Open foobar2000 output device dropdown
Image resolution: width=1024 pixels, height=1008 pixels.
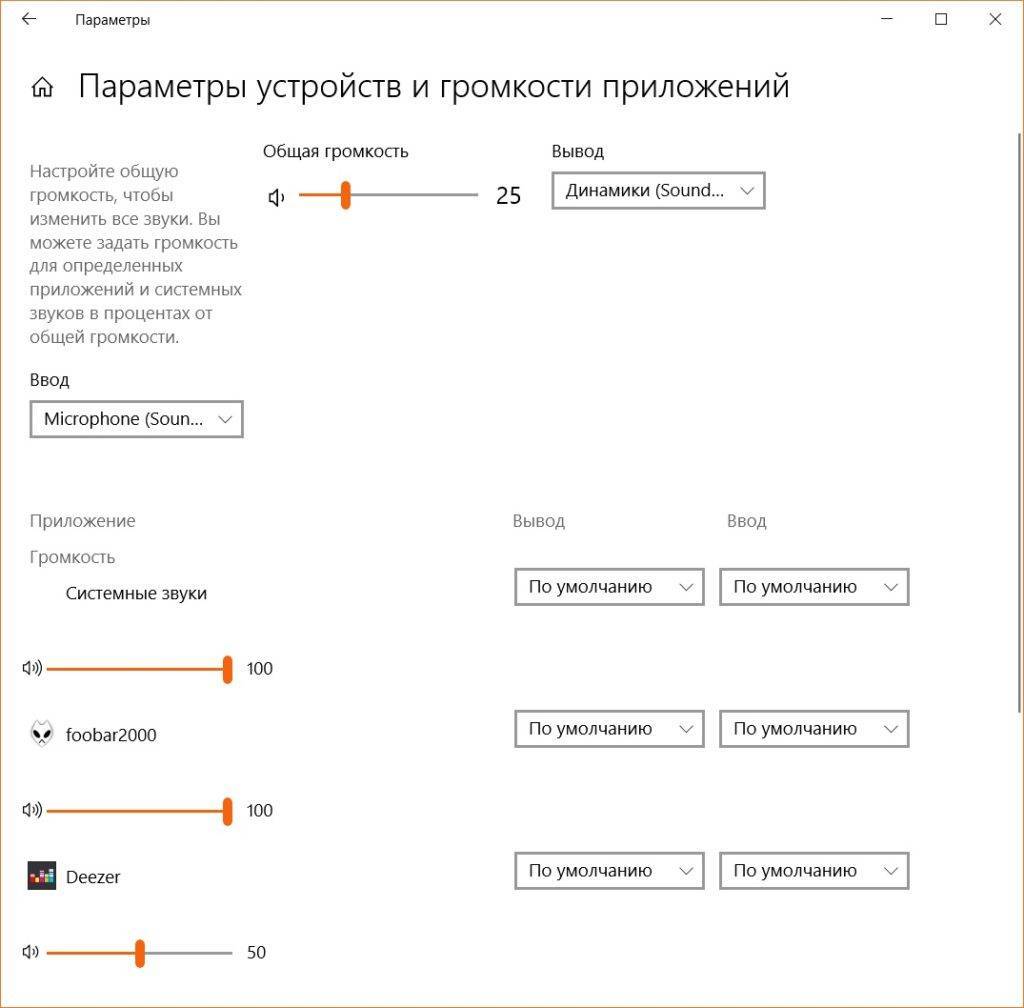coord(609,730)
